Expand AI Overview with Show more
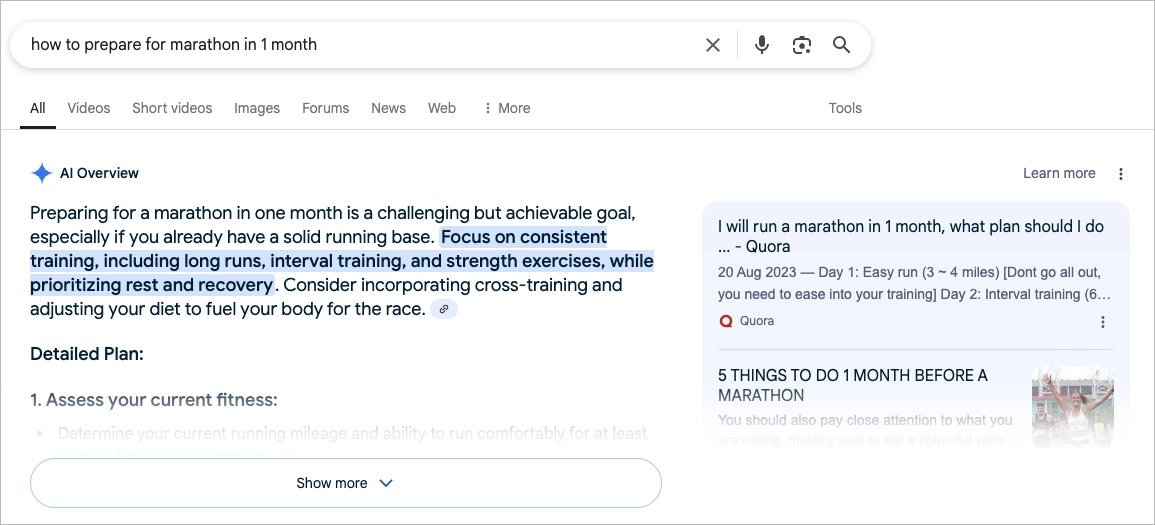 [x=345, y=483]
